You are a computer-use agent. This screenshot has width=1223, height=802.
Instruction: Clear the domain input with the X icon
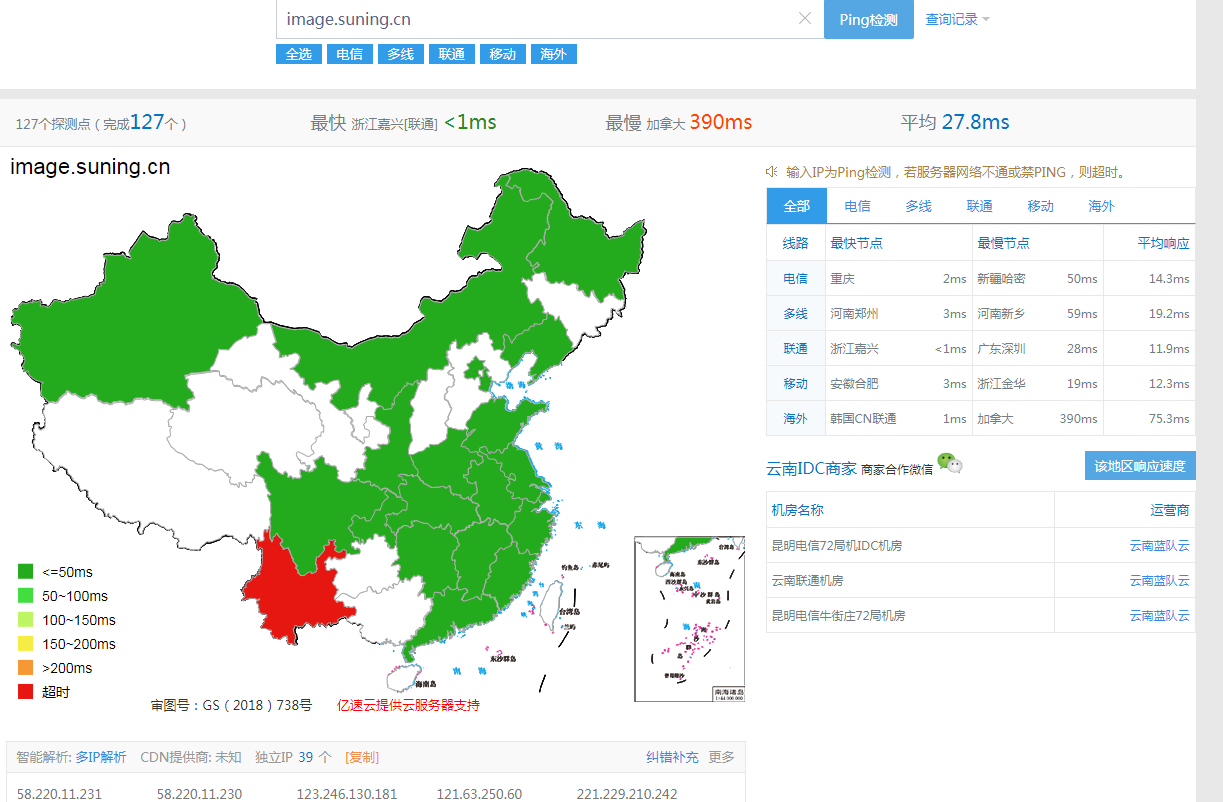click(805, 19)
